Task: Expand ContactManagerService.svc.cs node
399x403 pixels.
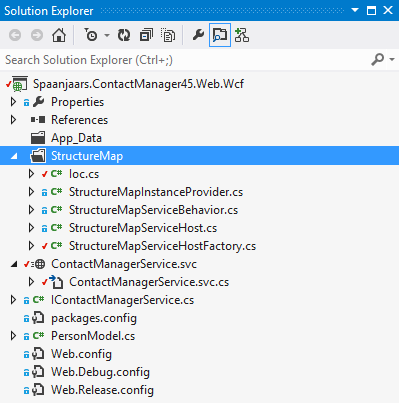Action: (31, 282)
